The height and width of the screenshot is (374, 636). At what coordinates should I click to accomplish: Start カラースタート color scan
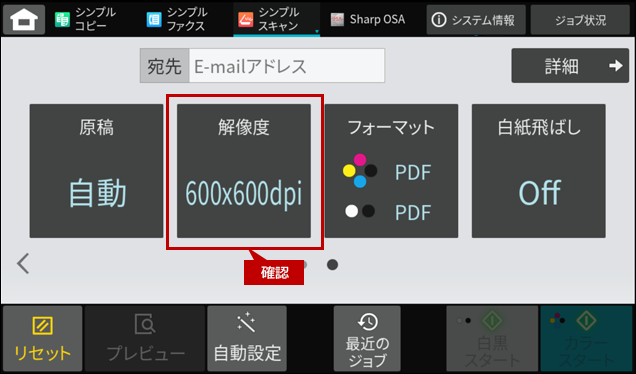point(586,338)
